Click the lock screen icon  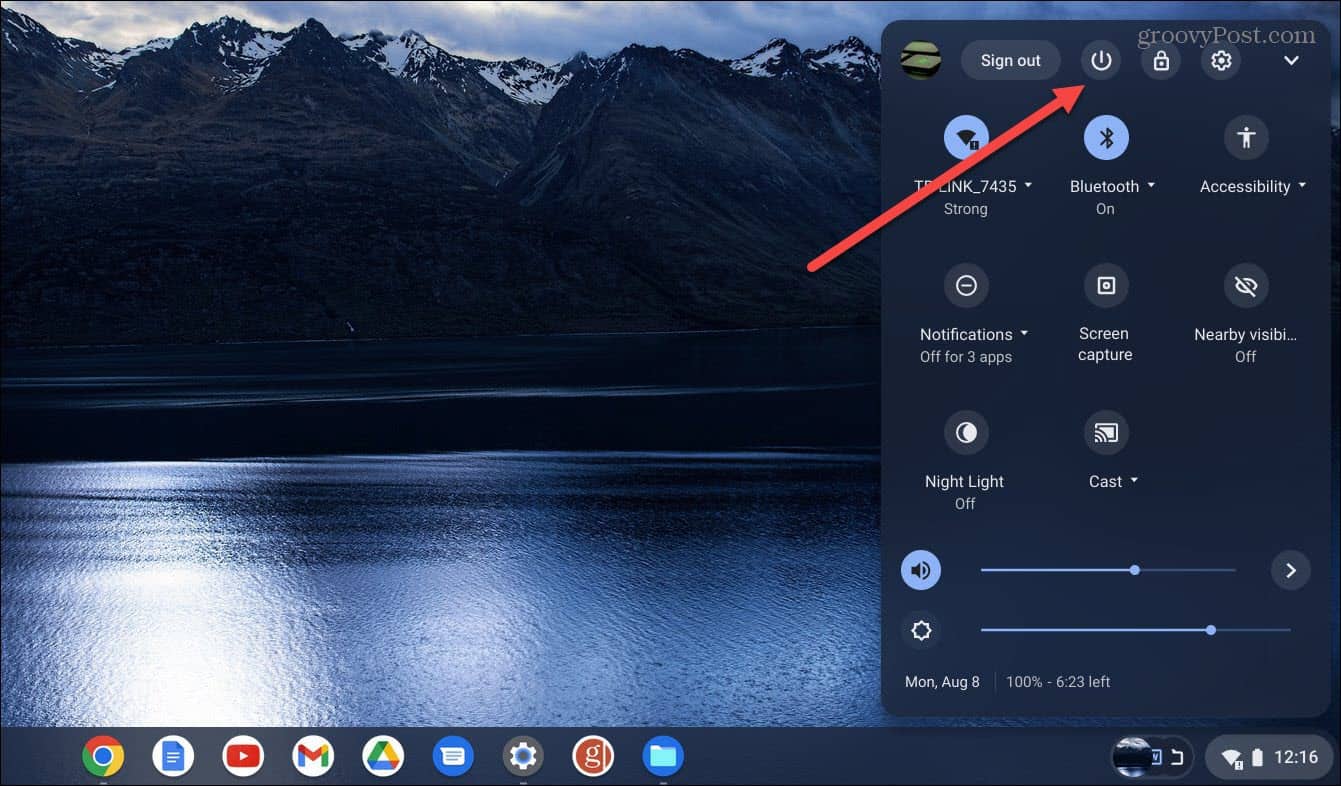tap(1161, 60)
